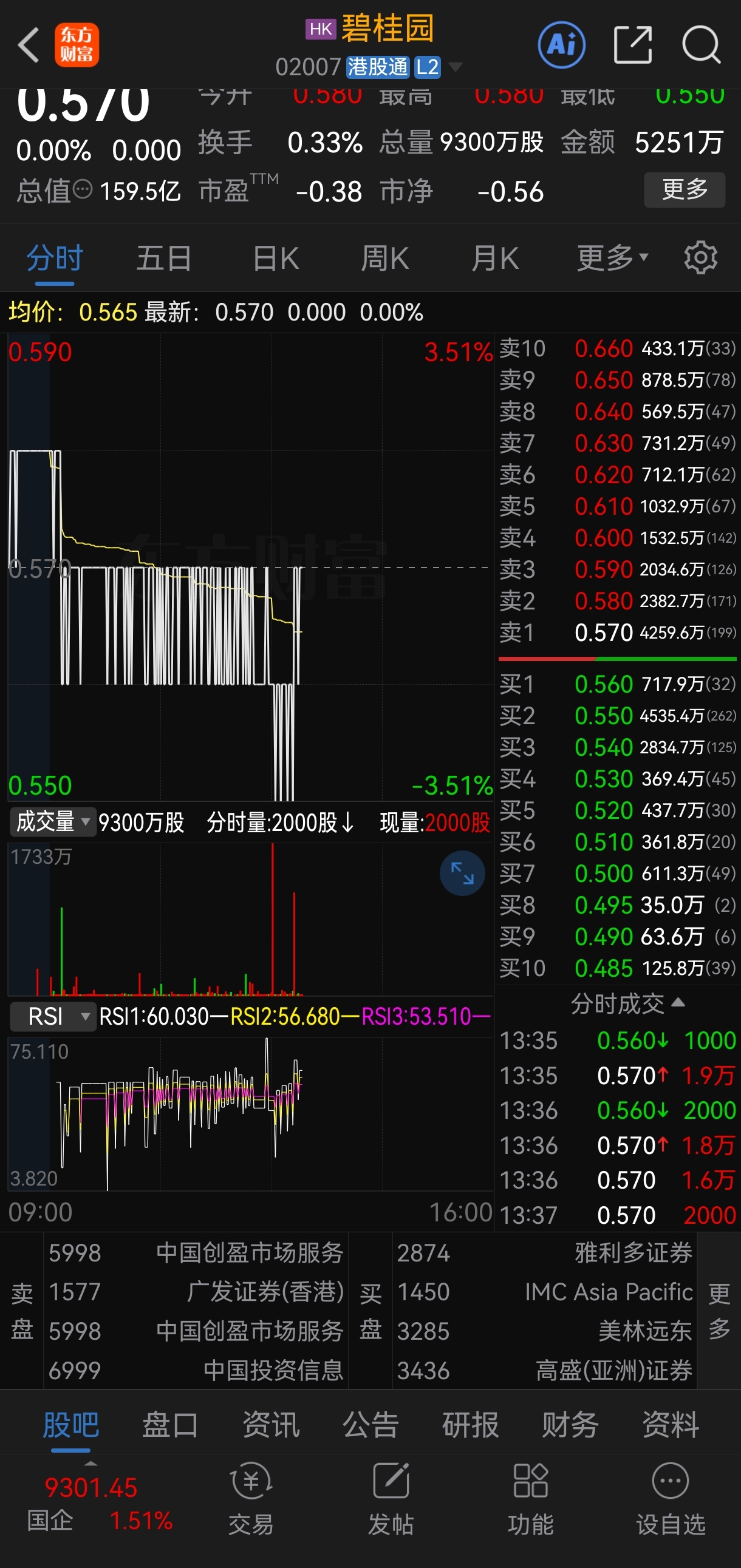Tap the 港股通 badge

pos(378,67)
